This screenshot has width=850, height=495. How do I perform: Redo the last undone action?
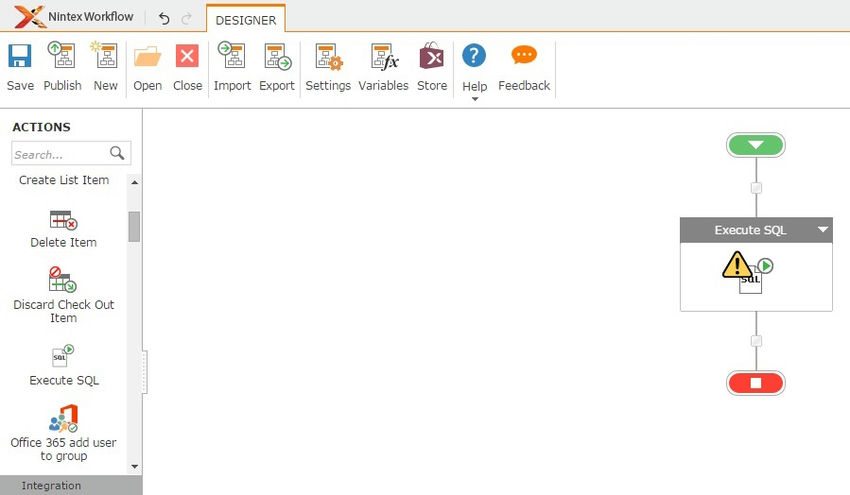(x=186, y=19)
